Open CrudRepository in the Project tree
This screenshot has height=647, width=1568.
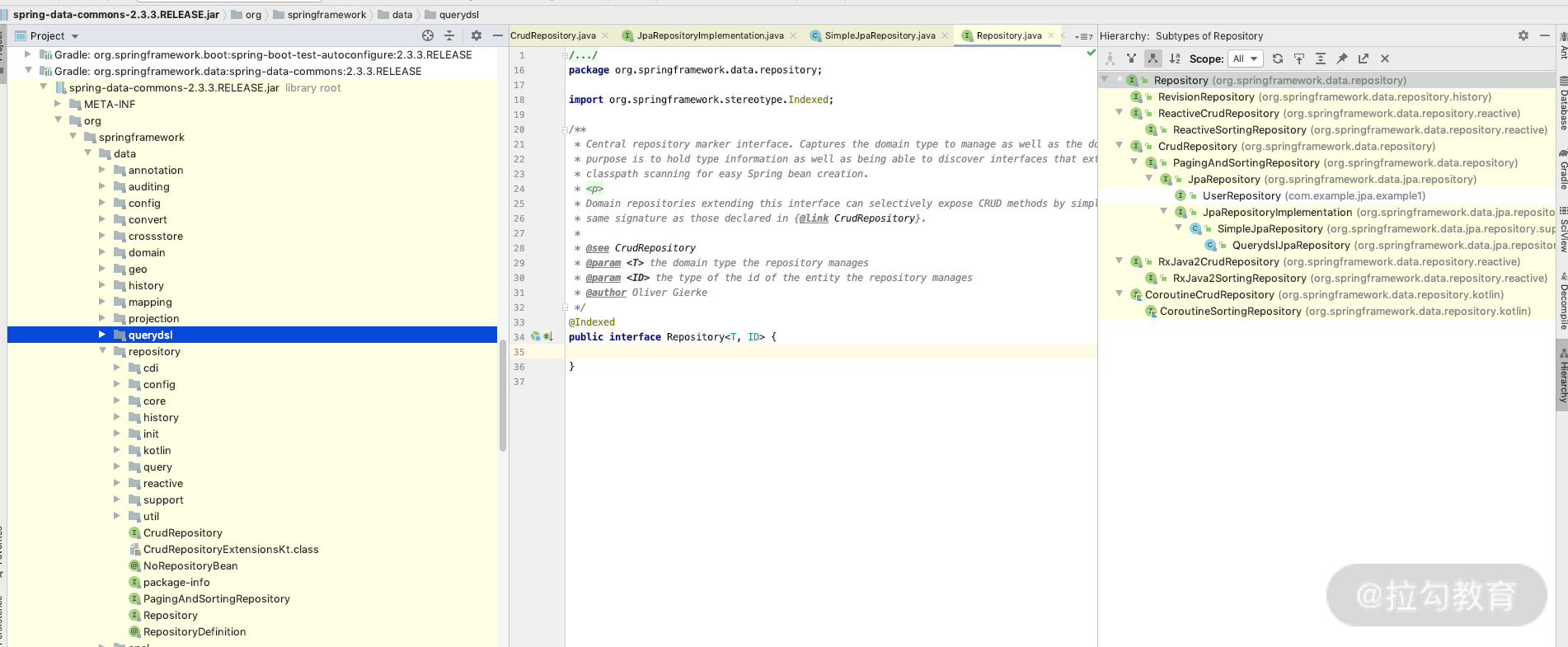click(x=182, y=532)
